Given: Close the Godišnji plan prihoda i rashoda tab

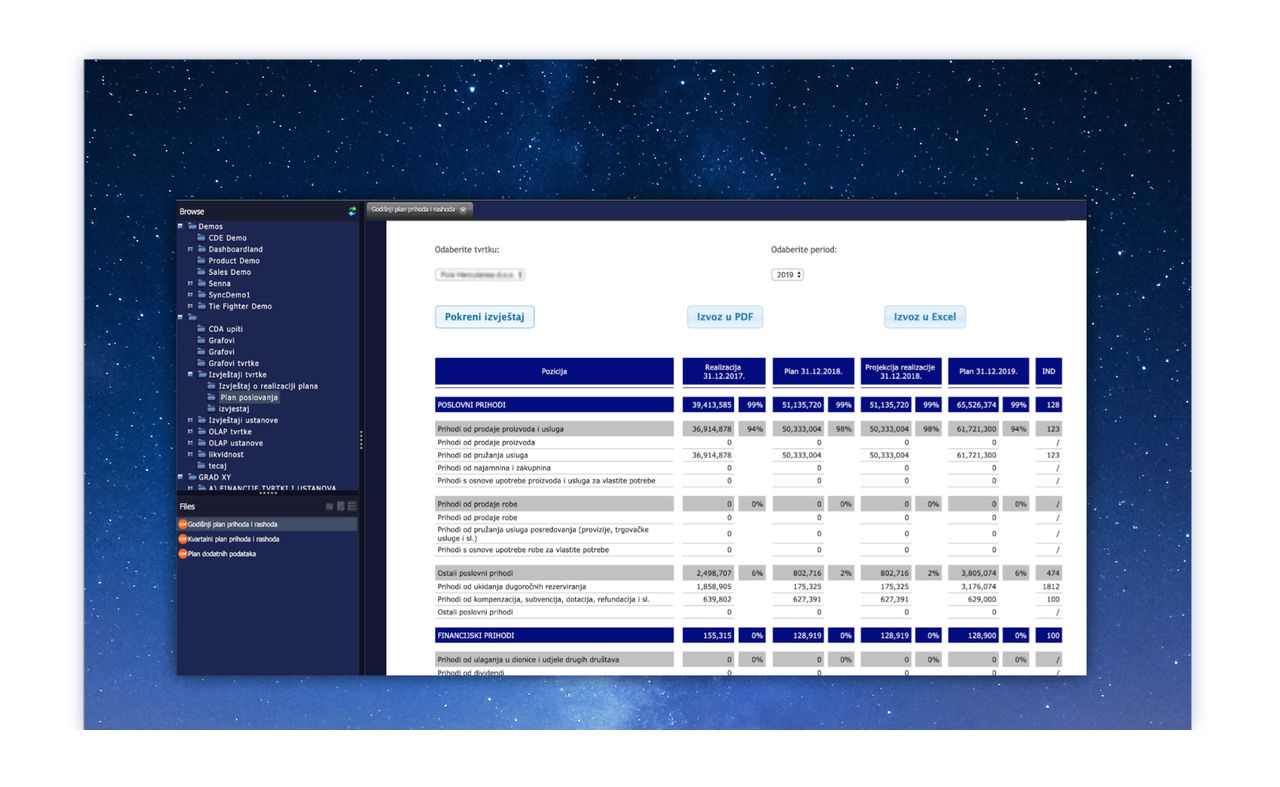Looking at the screenshot, I should 463,210.
